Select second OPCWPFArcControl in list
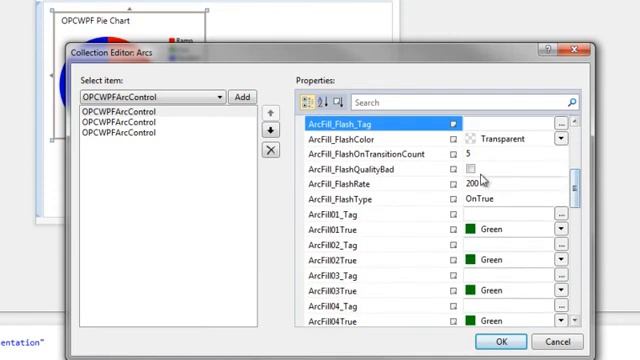Screen dimensions: 640x360 (x=168, y=122)
